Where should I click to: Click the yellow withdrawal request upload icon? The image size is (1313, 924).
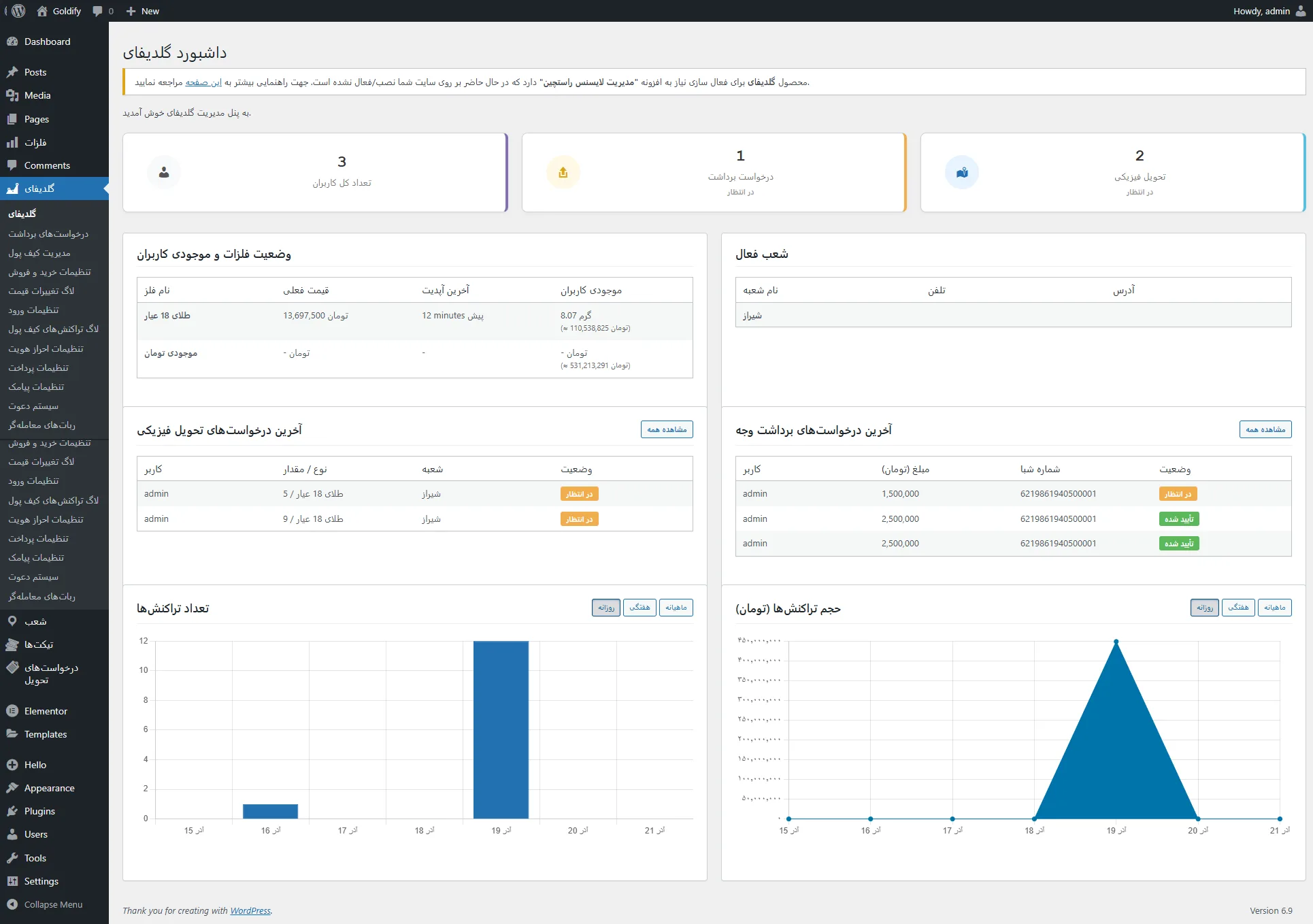point(563,173)
